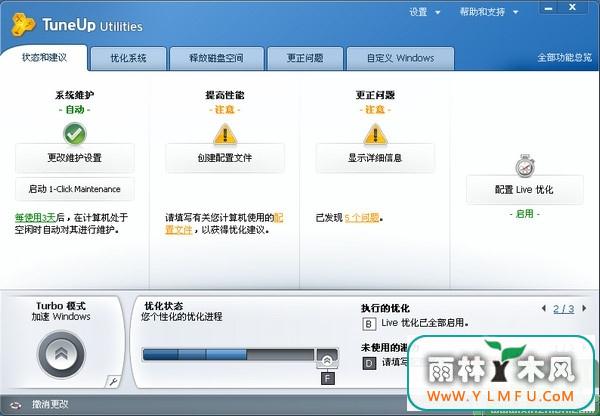Click the 优化状态 heading

pyautogui.click(x=164, y=306)
